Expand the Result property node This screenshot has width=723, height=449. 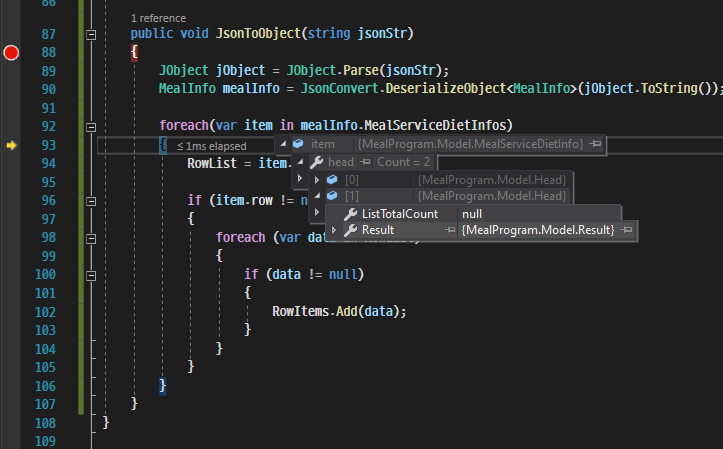(x=334, y=230)
